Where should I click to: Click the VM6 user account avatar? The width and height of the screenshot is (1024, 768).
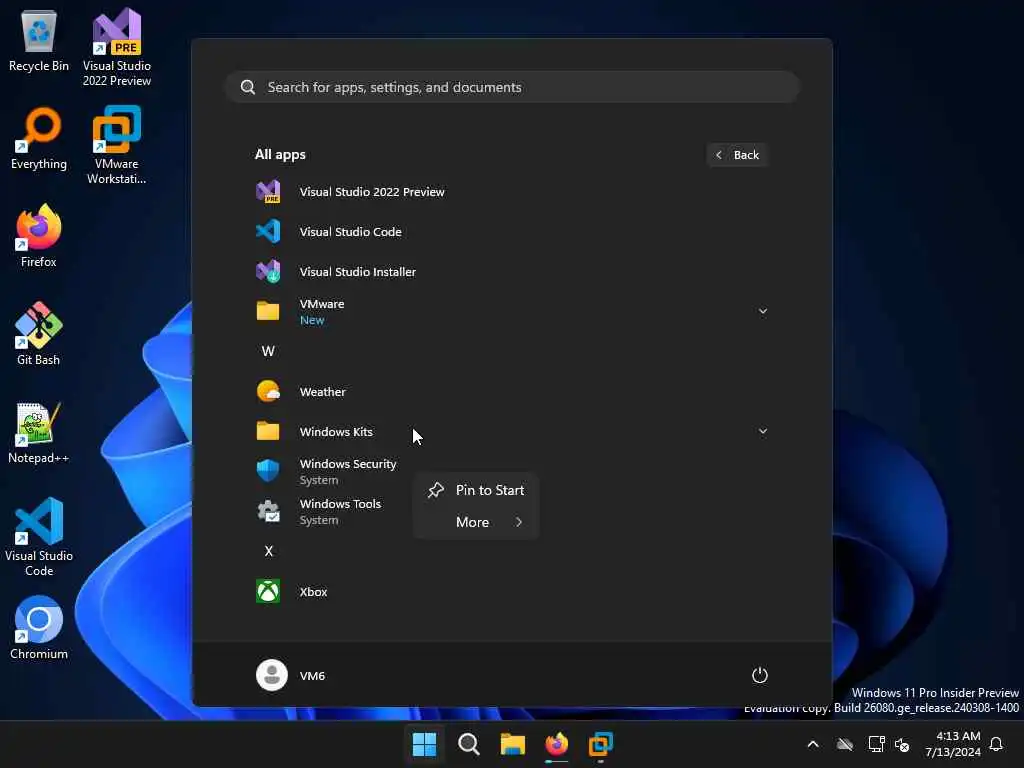272,675
